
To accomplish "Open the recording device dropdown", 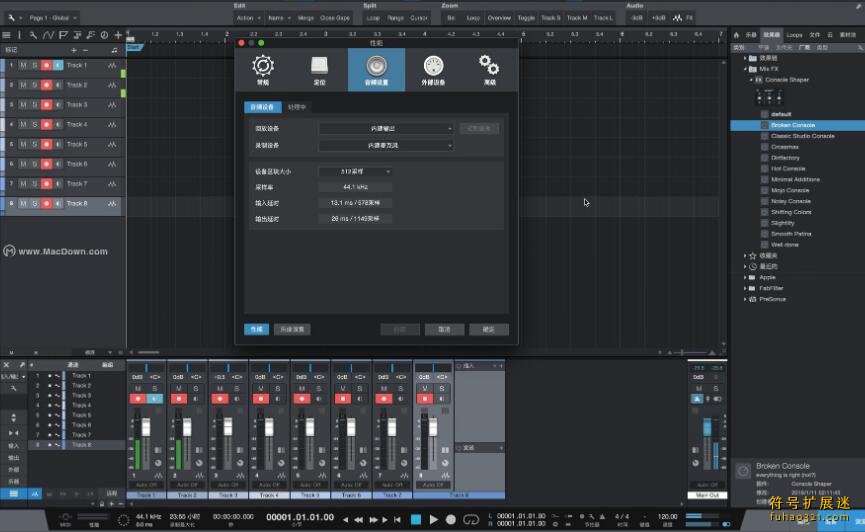I will click(386, 145).
